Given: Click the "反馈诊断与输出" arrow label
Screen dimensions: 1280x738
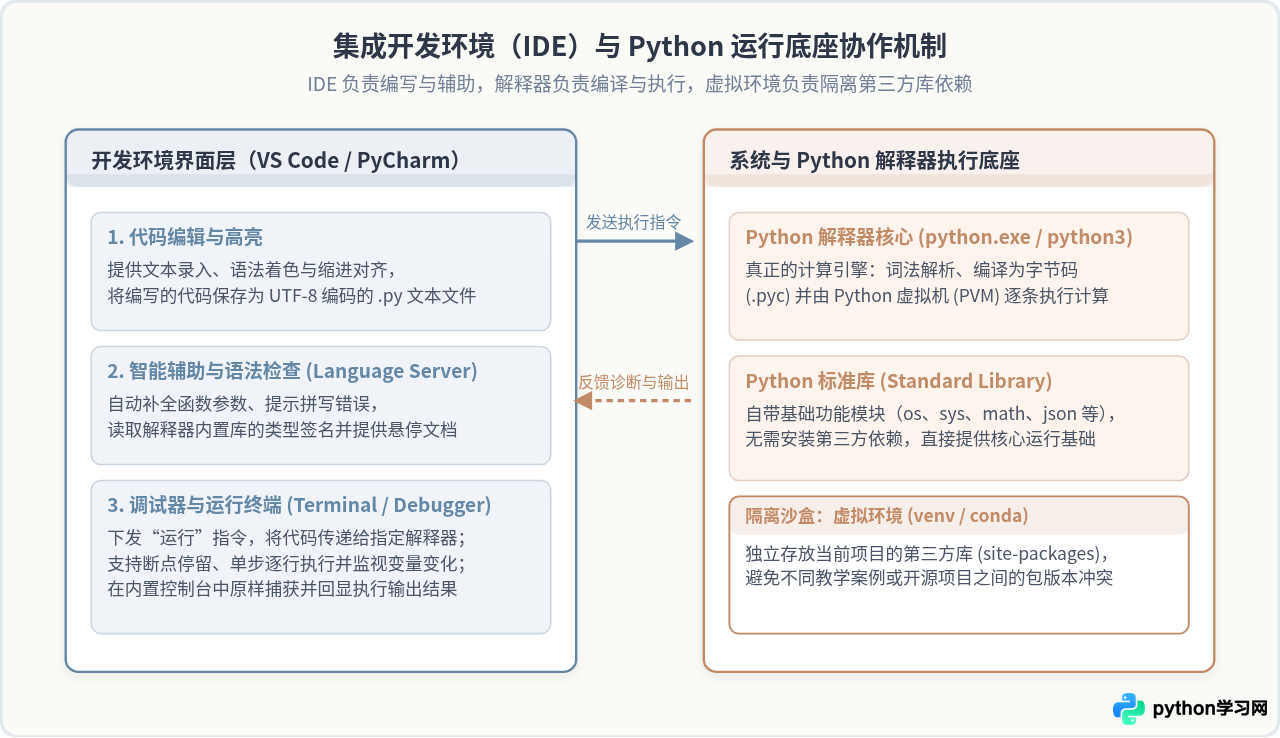Looking at the screenshot, I should tap(634, 382).
